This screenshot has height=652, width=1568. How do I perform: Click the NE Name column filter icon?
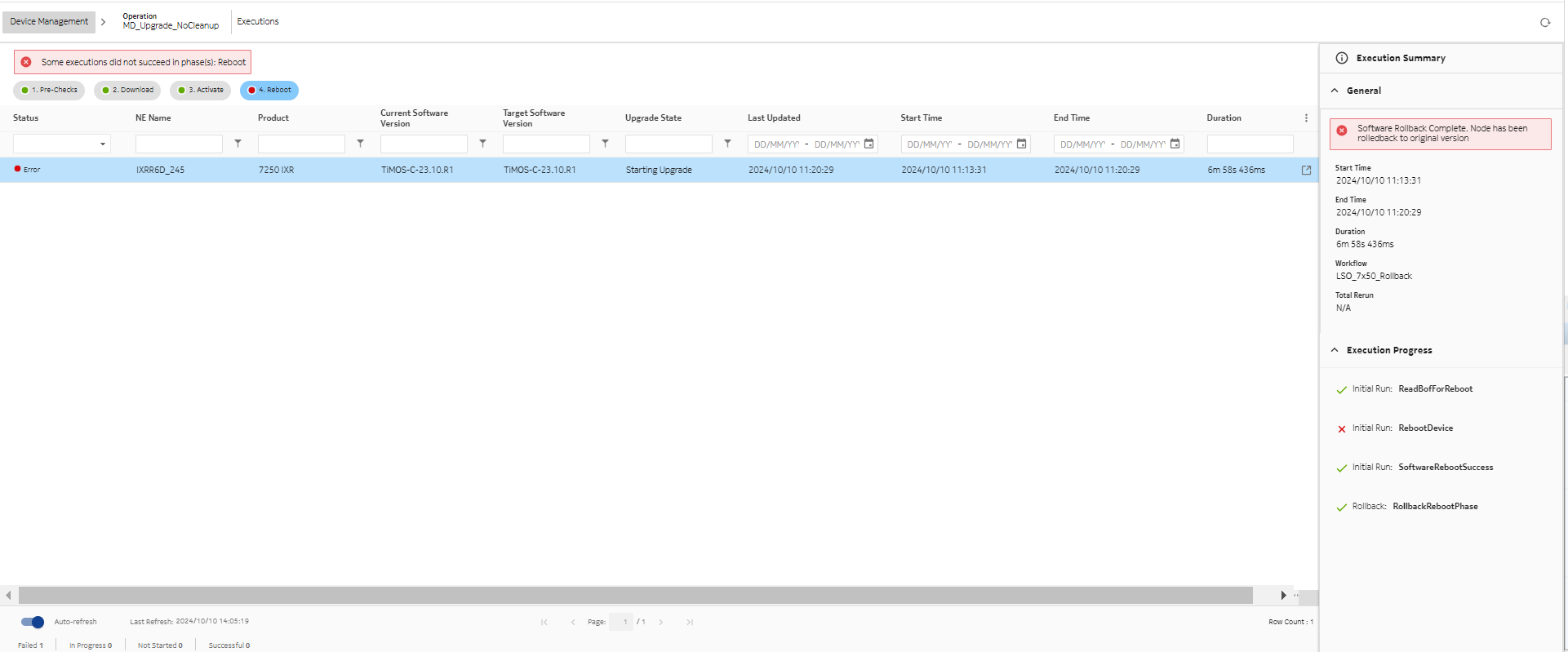tap(238, 144)
